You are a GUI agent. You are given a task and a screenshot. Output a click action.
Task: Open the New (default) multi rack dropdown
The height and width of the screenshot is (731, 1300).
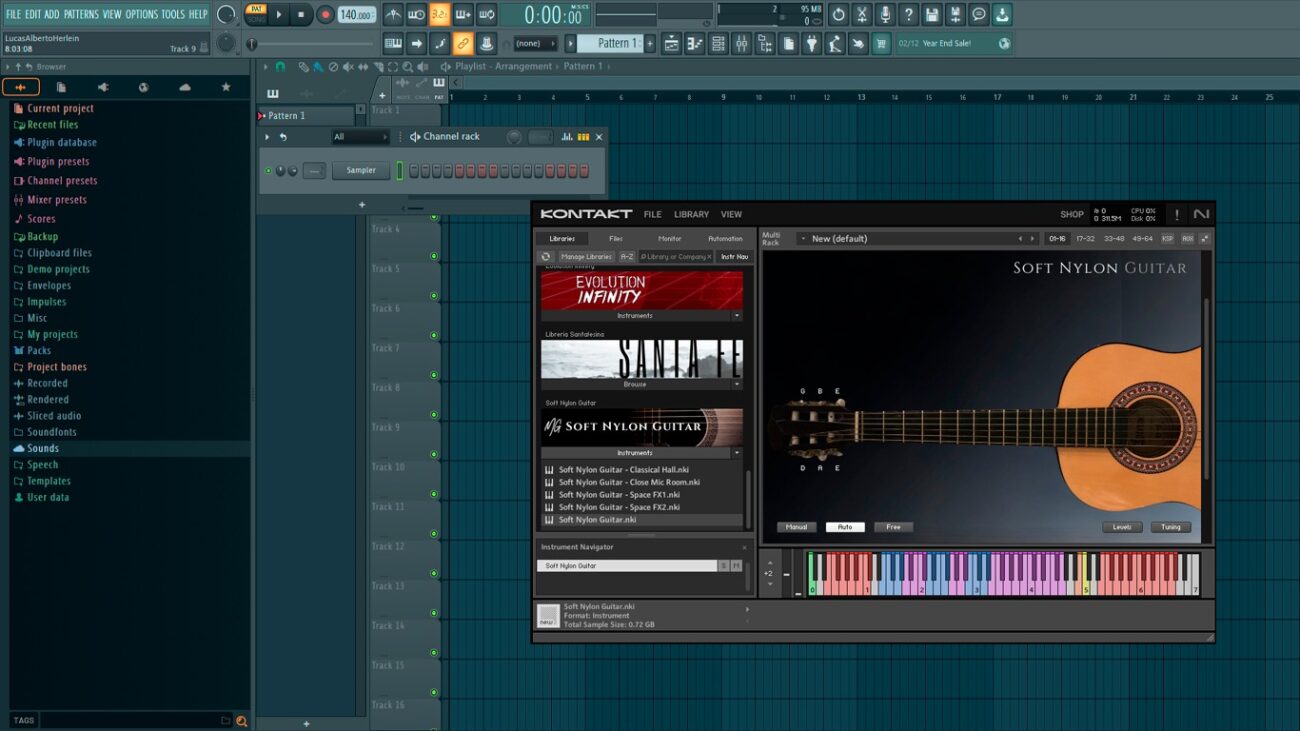pyautogui.click(x=803, y=239)
